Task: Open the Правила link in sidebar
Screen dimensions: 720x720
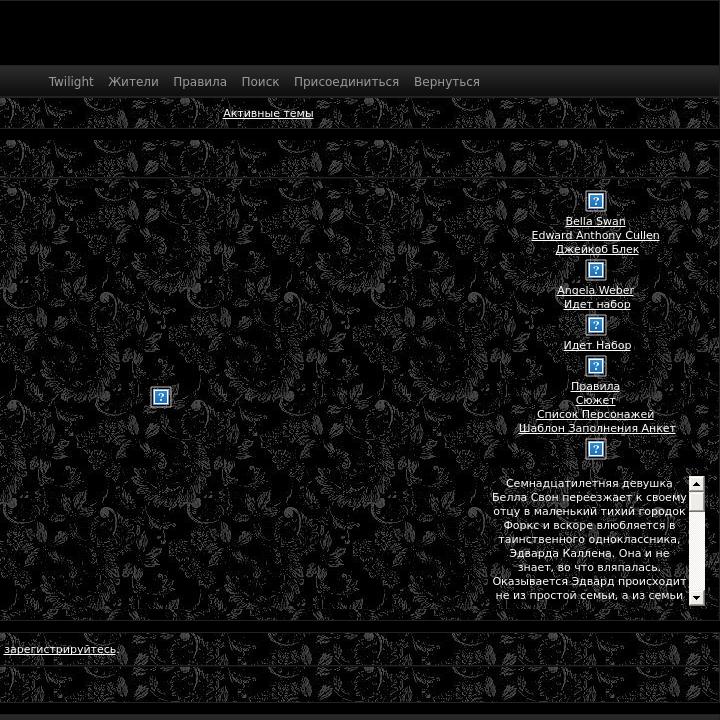Action: [x=595, y=386]
